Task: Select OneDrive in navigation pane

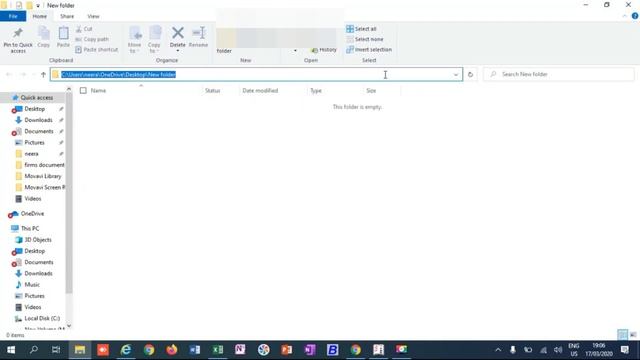Action: pyautogui.click(x=32, y=214)
